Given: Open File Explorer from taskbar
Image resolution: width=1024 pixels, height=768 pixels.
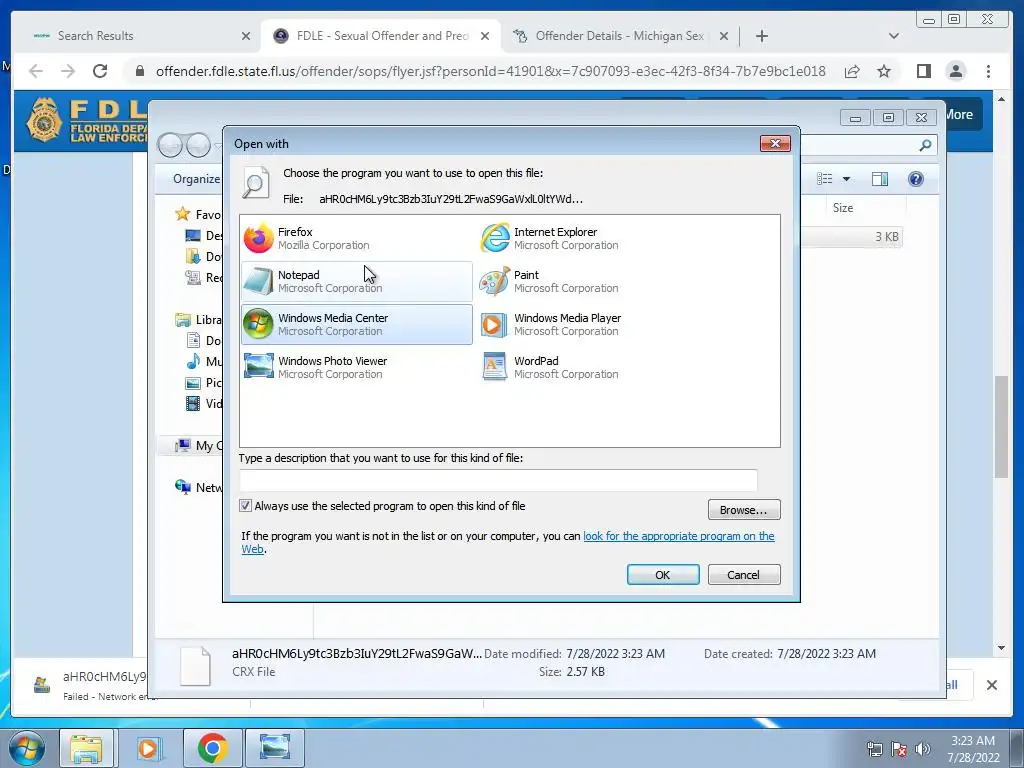Looking at the screenshot, I should (86, 748).
